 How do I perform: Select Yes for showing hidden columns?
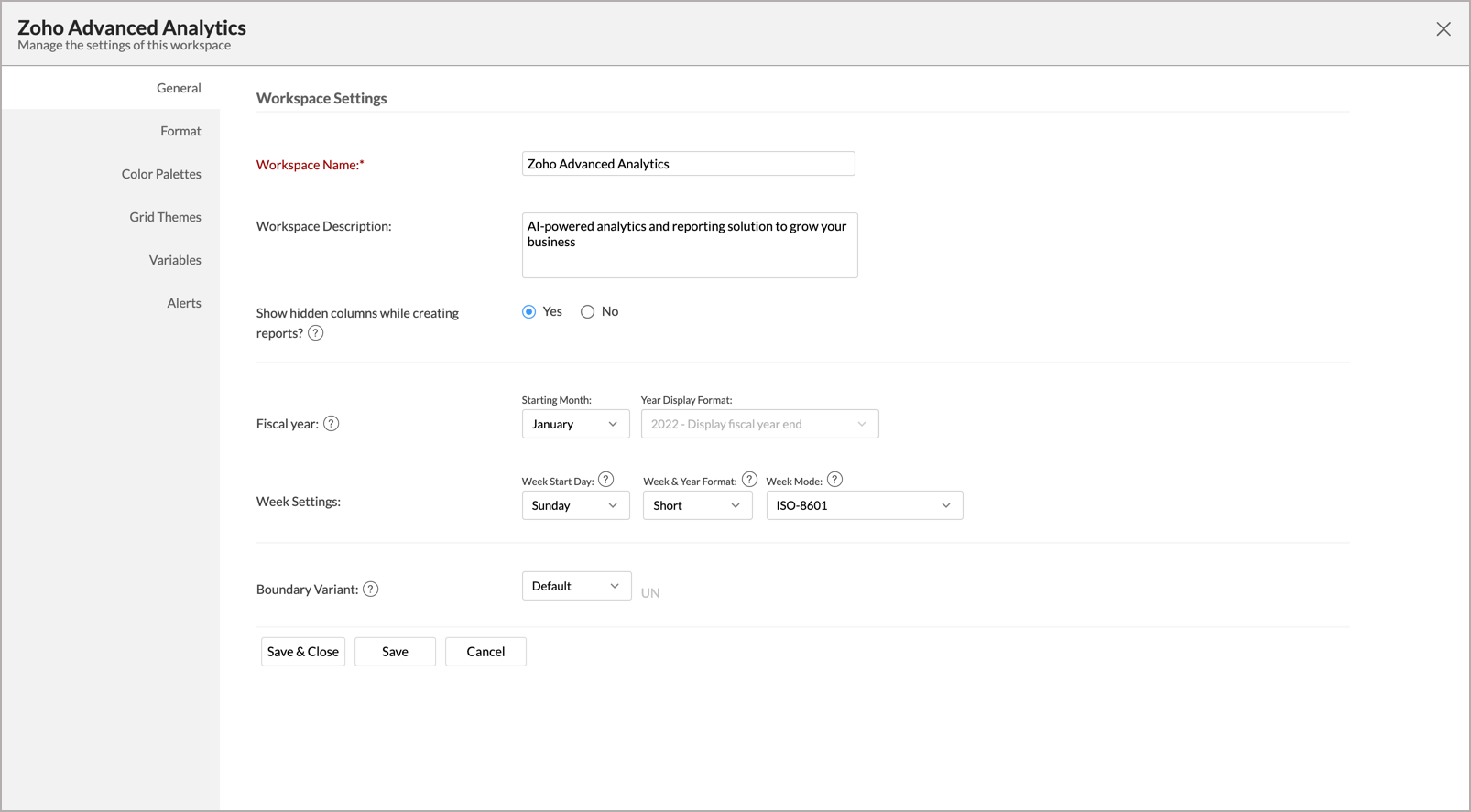[x=529, y=312]
